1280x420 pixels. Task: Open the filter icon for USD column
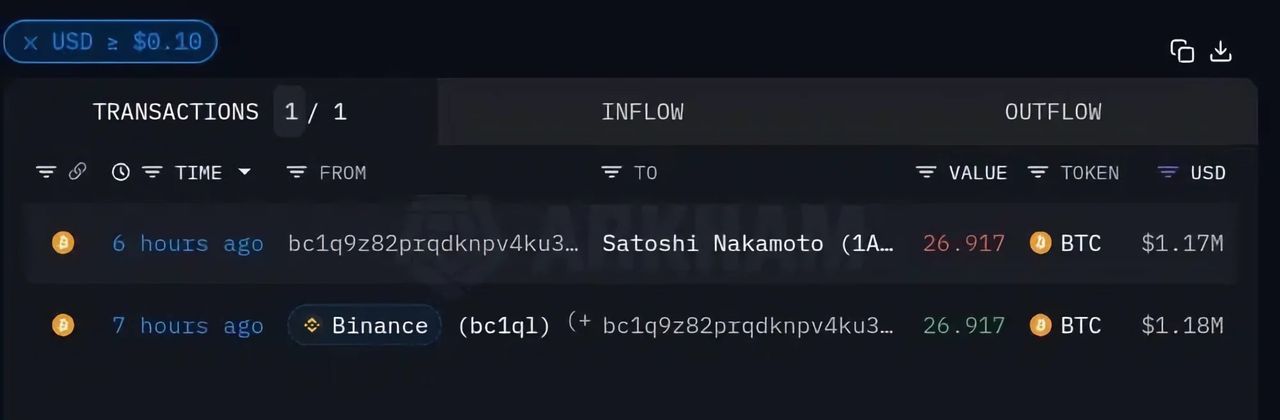pos(1167,172)
